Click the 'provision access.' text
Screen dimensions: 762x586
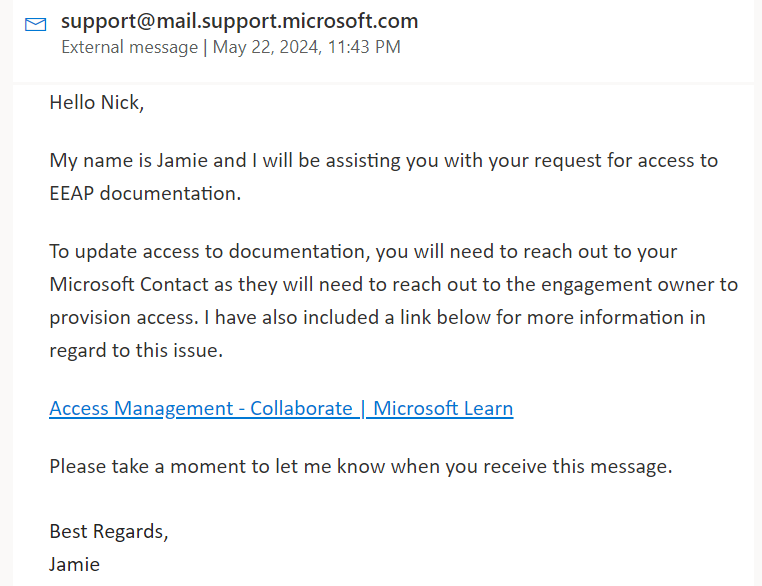point(124,318)
